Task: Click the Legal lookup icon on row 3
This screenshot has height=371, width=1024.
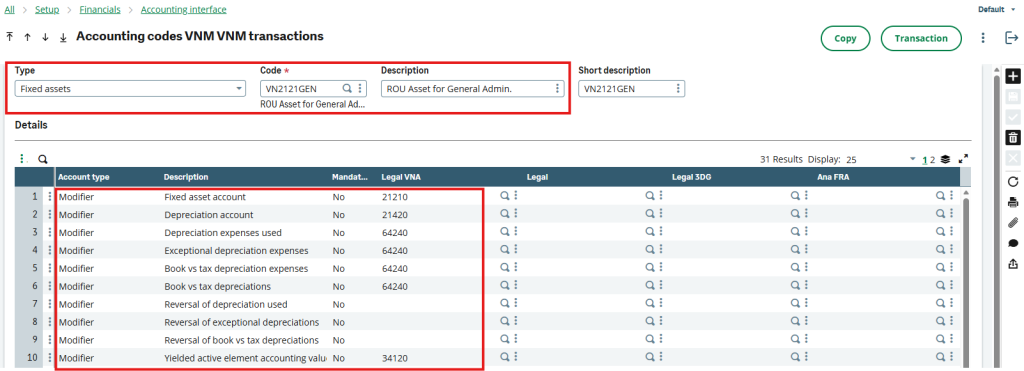Action: coord(650,232)
